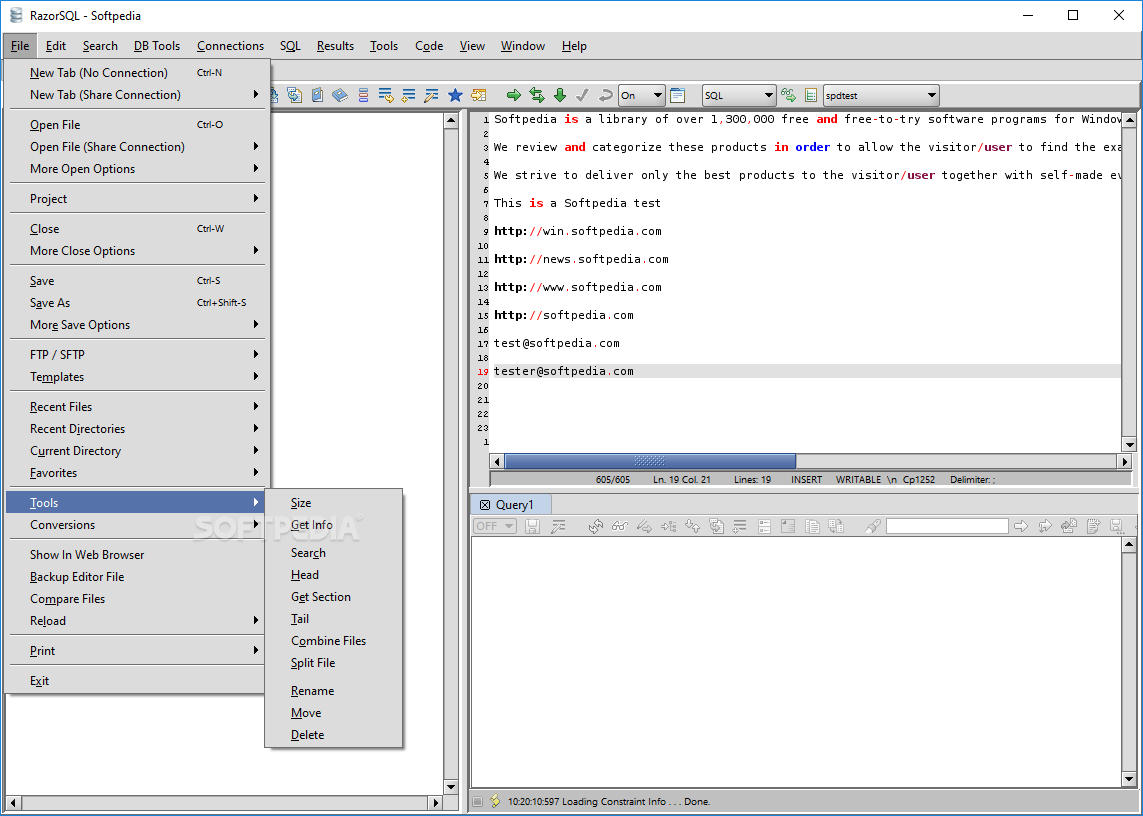
Task: Click the green connect arrows icon before spdtest
Action: pos(788,96)
